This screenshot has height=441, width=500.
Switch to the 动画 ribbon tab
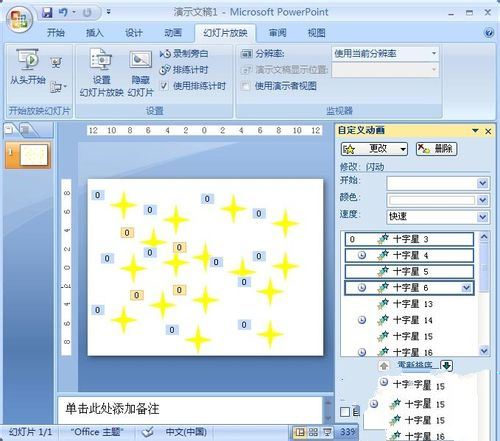point(173,33)
